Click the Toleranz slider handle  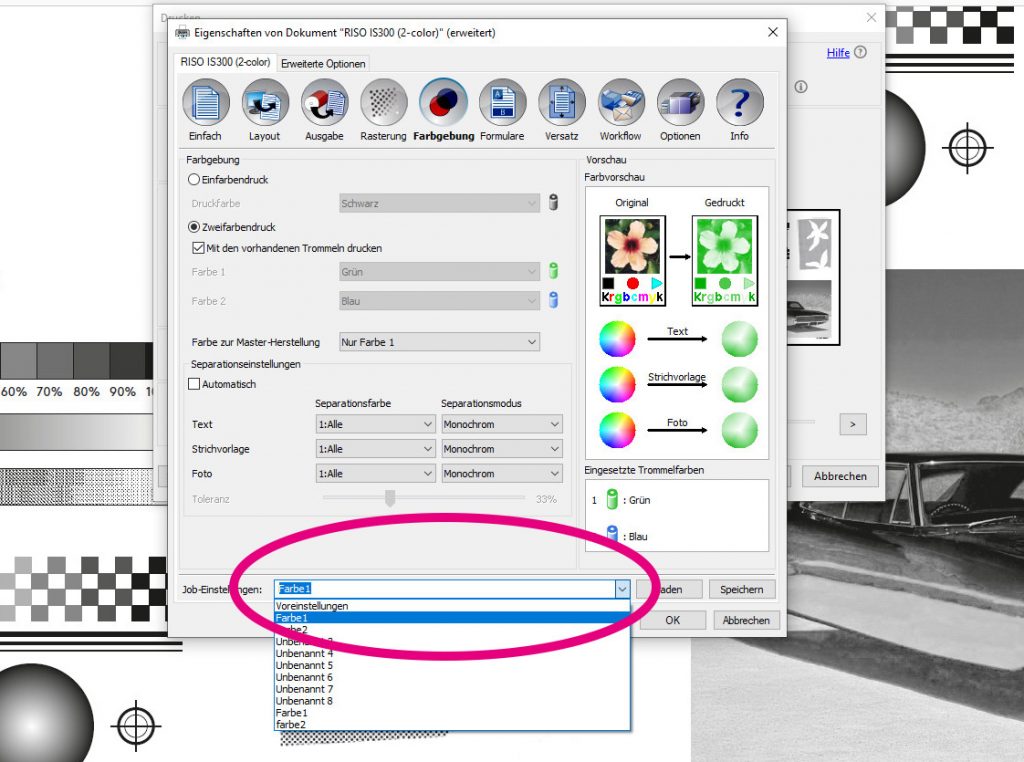pos(390,498)
